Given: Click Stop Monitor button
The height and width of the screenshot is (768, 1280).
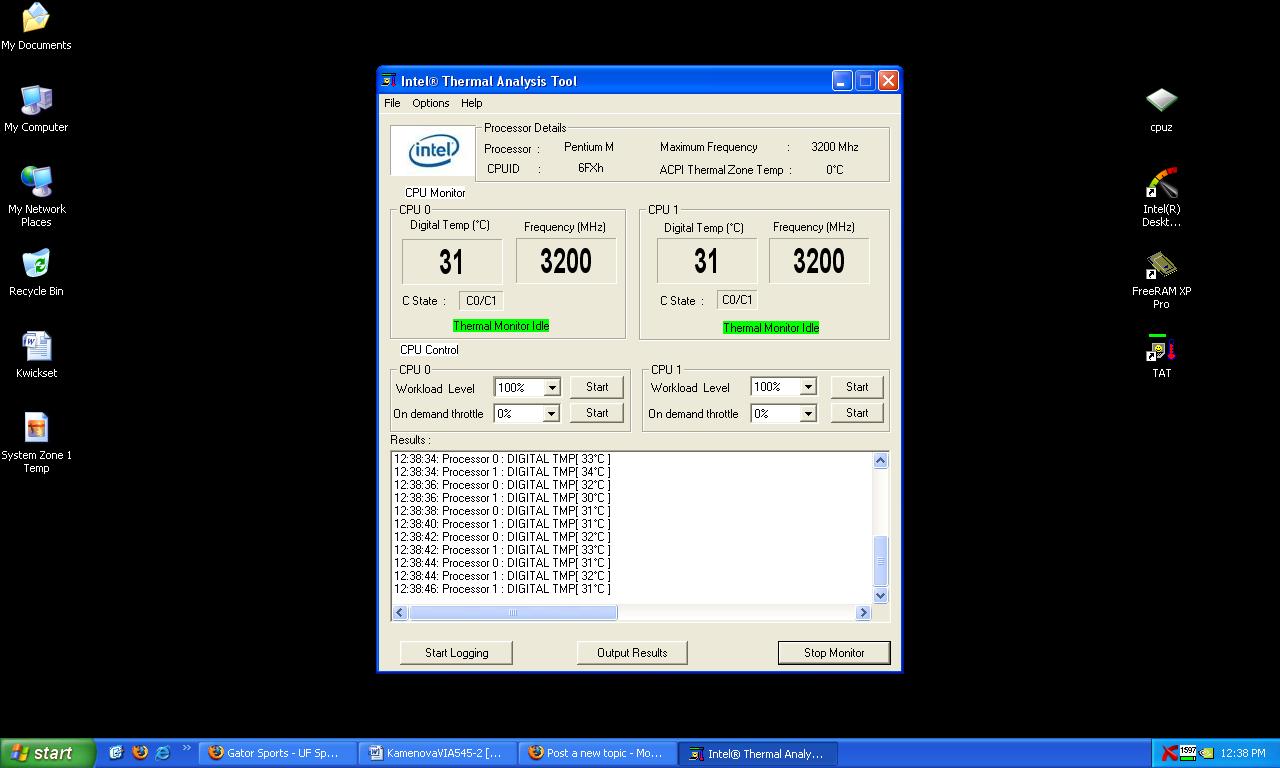Looking at the screenshot, I should coord(834,653).
